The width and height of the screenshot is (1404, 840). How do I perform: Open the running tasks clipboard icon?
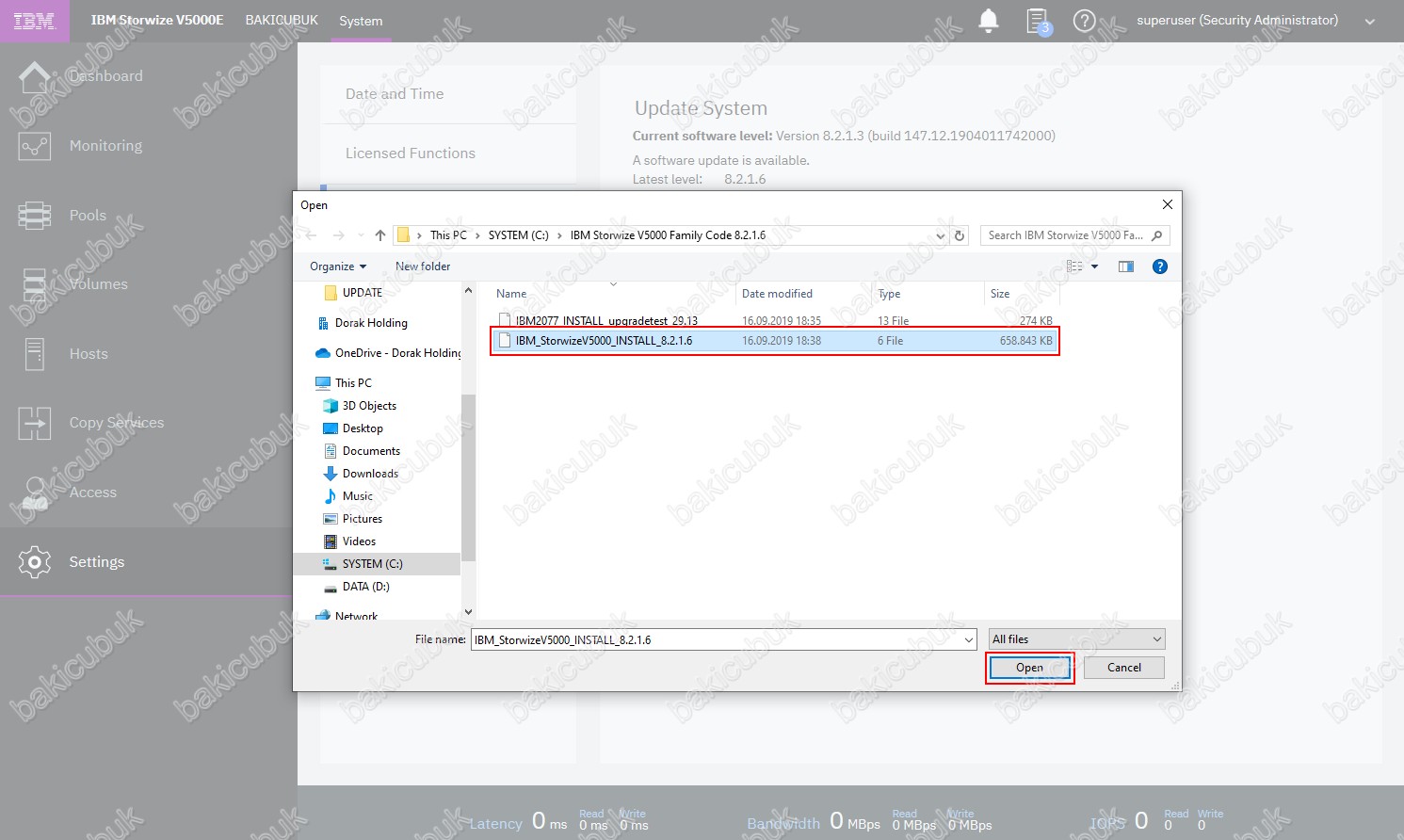pyautogui.click(x=1038, y=21)
